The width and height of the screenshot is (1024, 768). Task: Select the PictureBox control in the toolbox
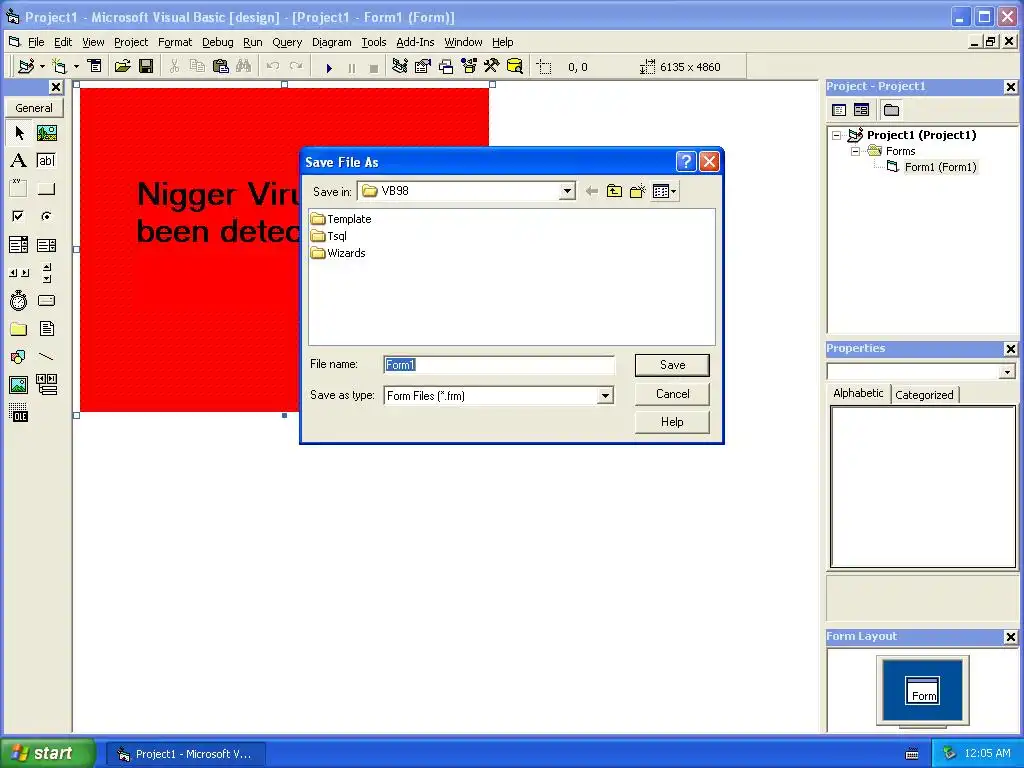[47, 133]
